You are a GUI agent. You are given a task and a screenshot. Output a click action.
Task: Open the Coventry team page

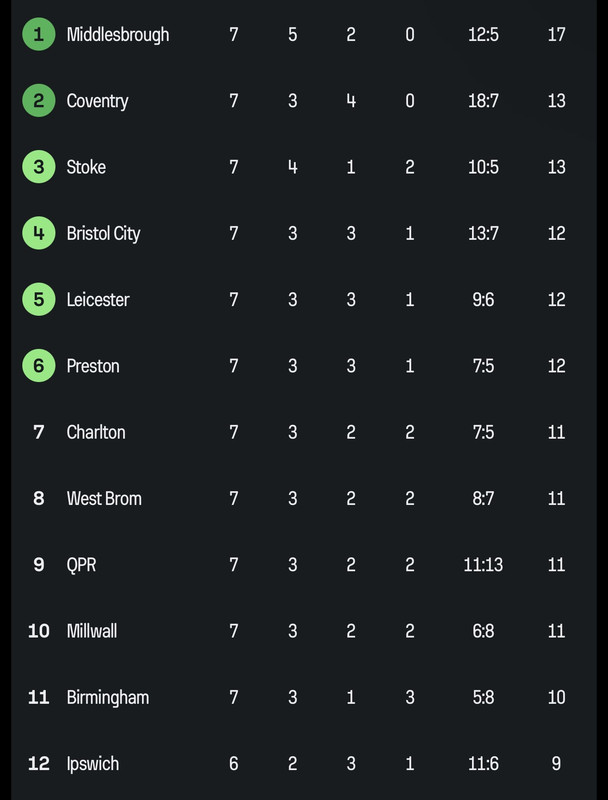97,101
